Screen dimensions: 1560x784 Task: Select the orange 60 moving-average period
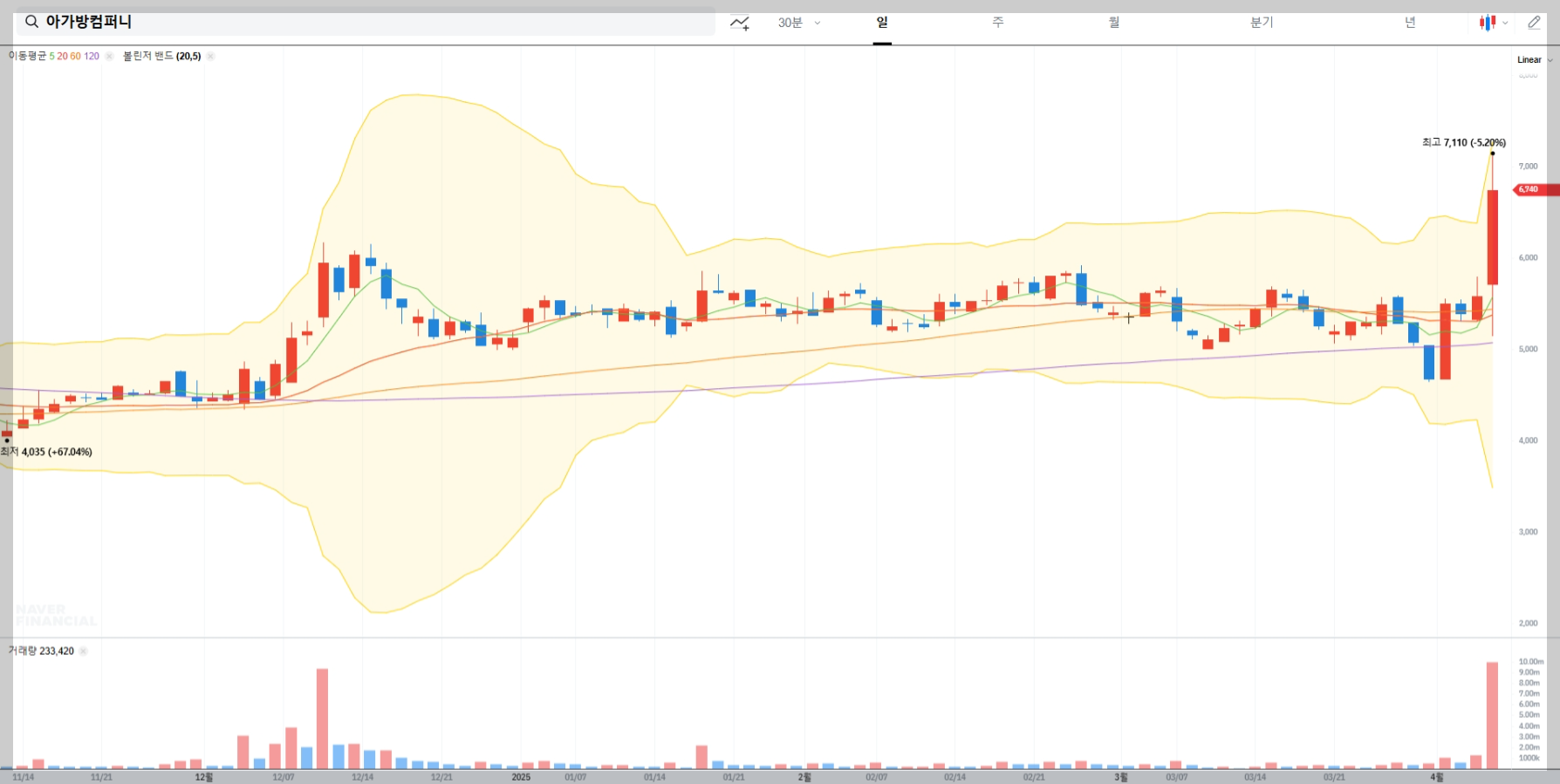click(x=76, y=56)
